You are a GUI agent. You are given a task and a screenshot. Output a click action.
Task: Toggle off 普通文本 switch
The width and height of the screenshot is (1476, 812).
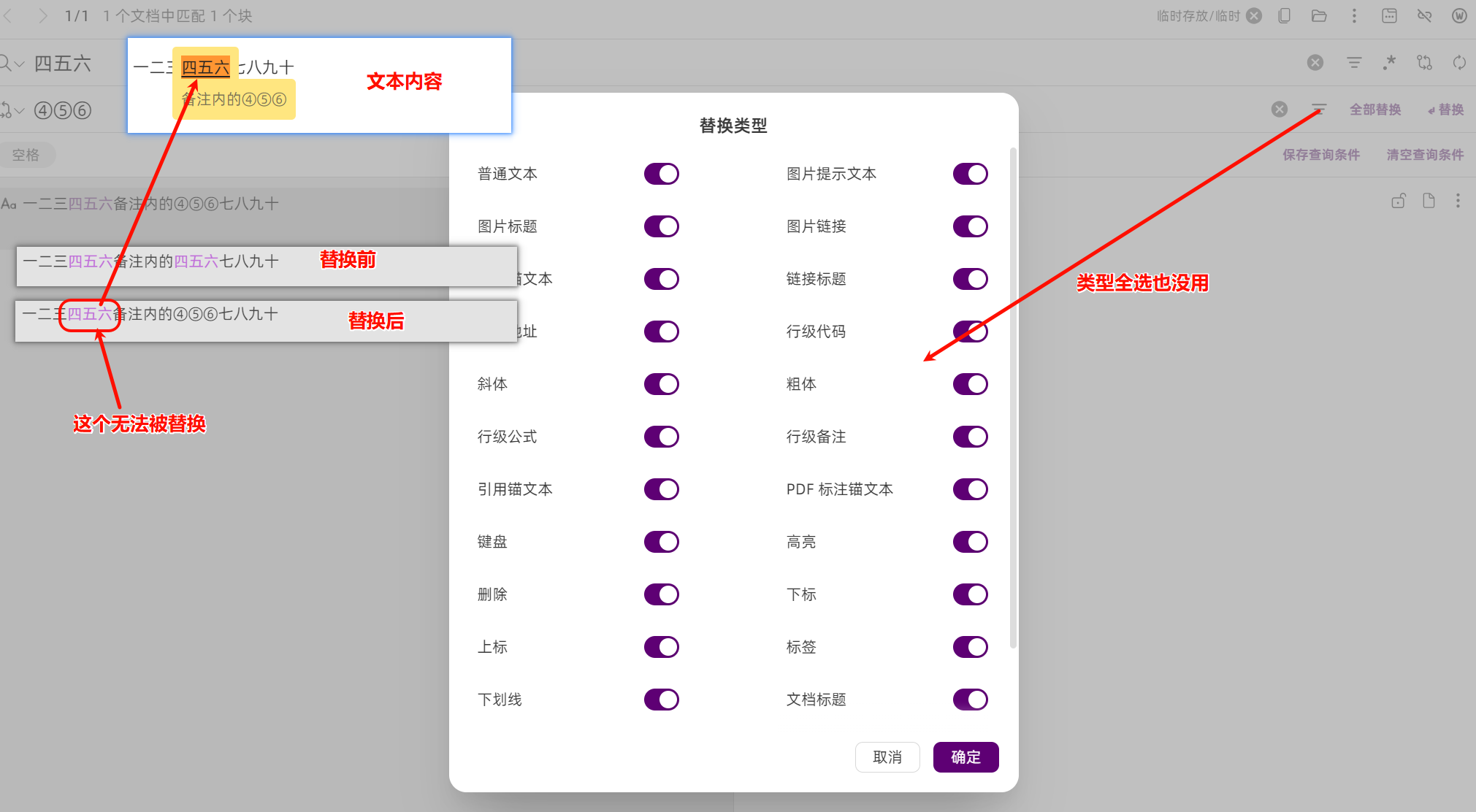coord(662,174)
